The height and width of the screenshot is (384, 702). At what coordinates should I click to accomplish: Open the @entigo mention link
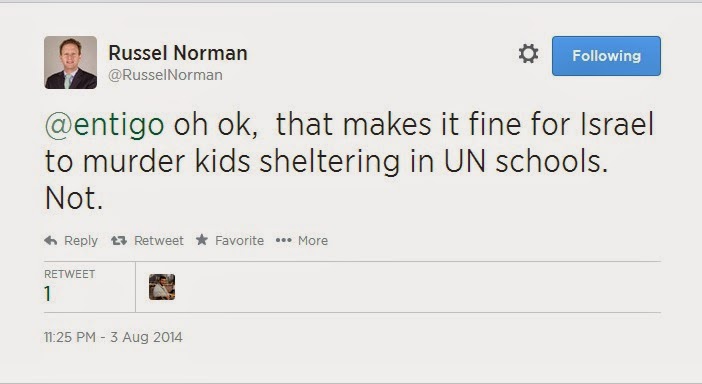pyautogui.click(x=104, y=124)
